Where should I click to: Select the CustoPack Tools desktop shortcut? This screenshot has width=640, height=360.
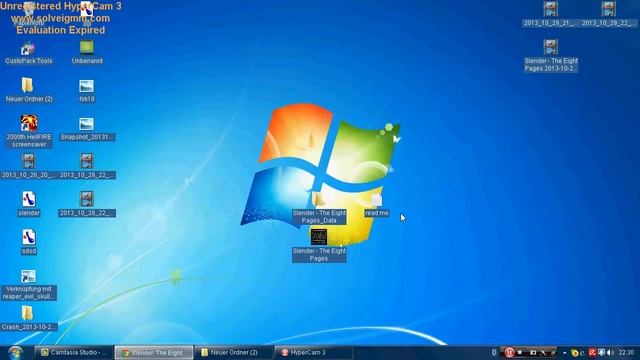point(28,53)
